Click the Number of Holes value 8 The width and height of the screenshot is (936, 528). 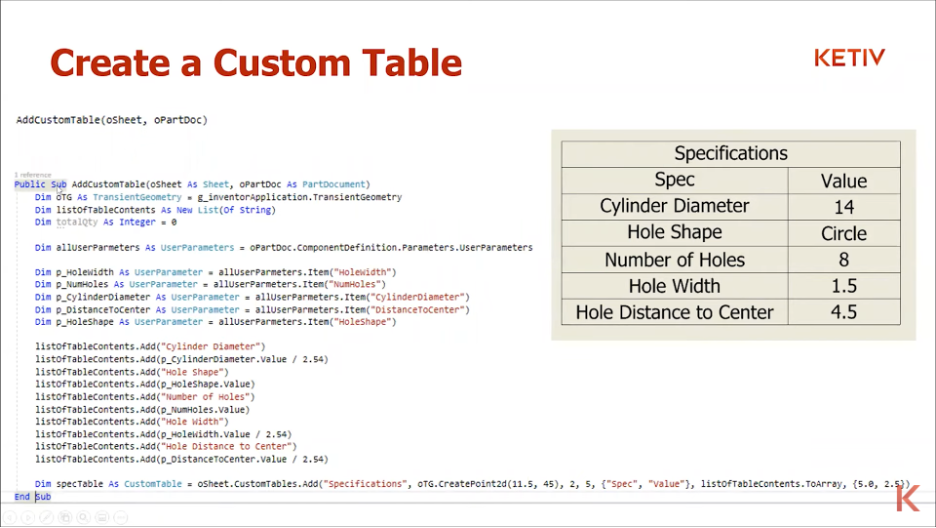coord(843,260)
